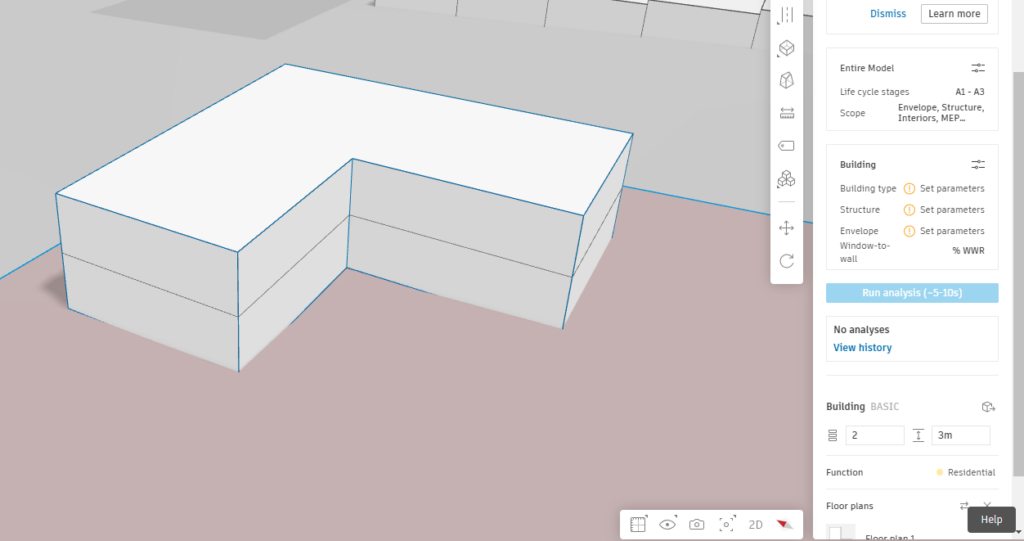
Task: Open Entire Model settings sliders icon
Action: point(978,68)
